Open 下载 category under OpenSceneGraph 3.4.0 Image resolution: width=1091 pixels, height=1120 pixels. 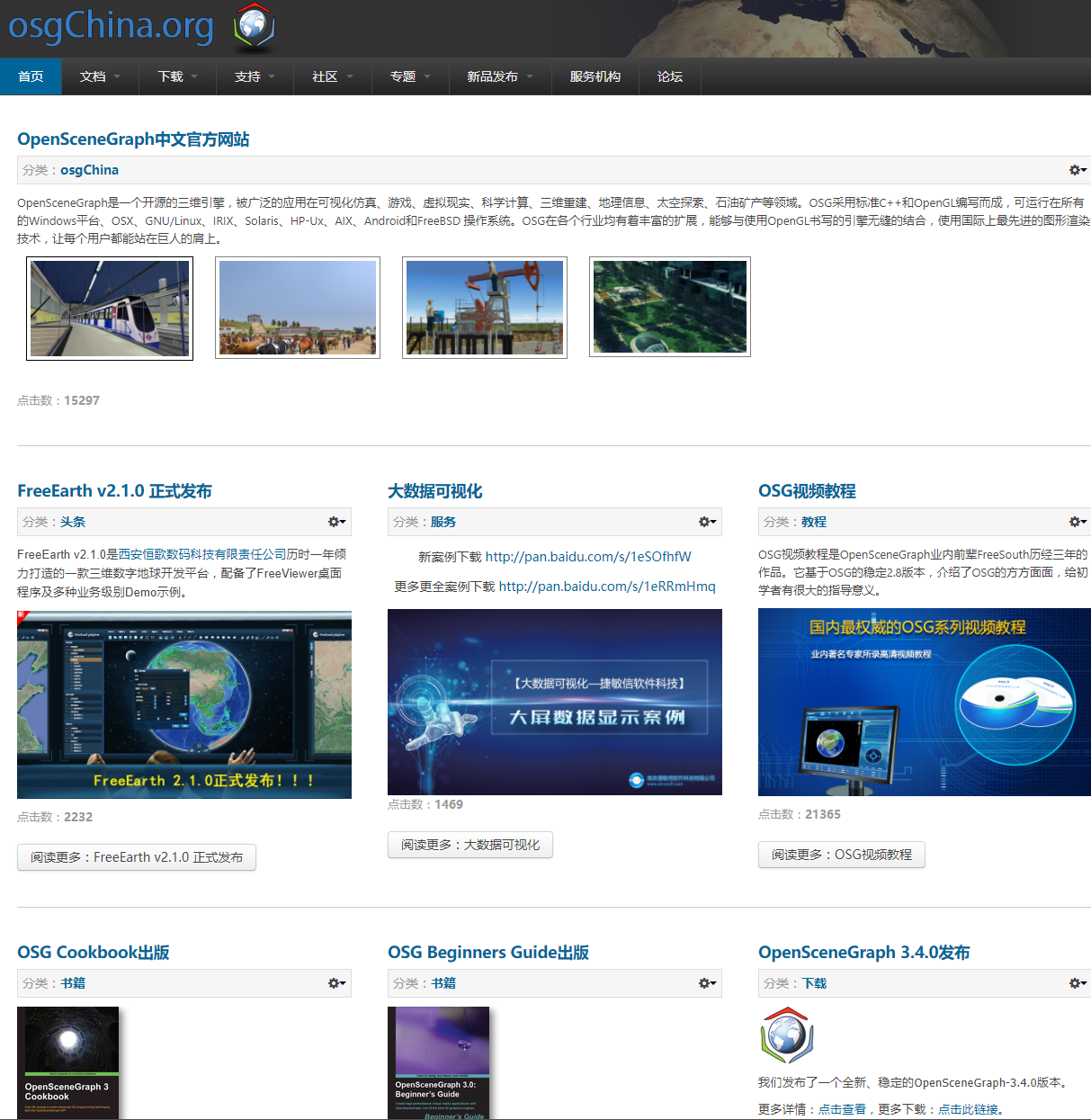click(x=814, y=983)
